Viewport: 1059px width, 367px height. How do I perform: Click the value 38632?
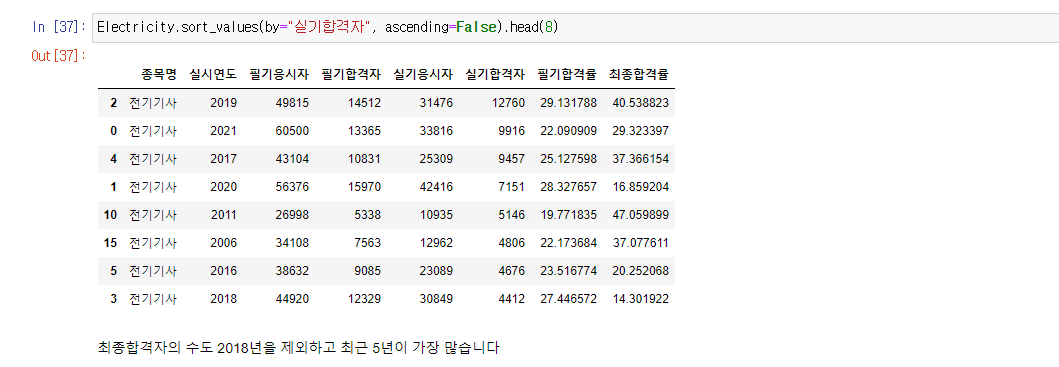292,271
